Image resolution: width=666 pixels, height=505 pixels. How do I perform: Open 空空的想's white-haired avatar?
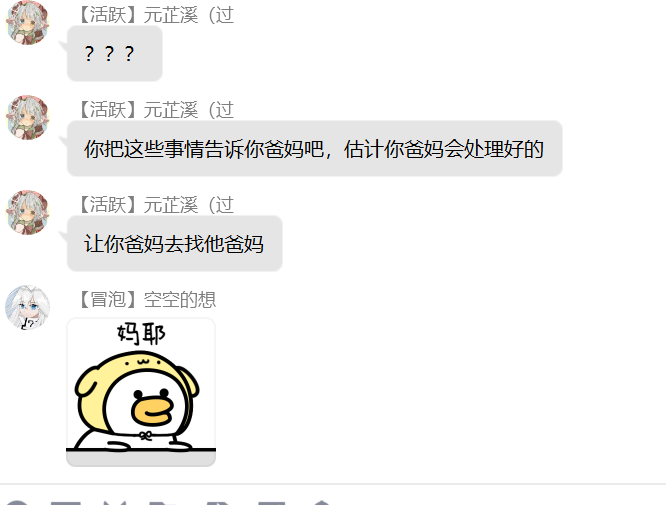click(28, 308)
